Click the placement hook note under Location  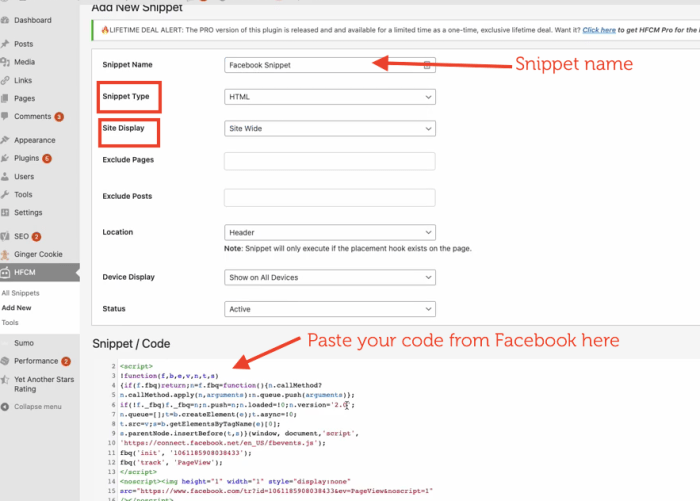tap(347, 248)
